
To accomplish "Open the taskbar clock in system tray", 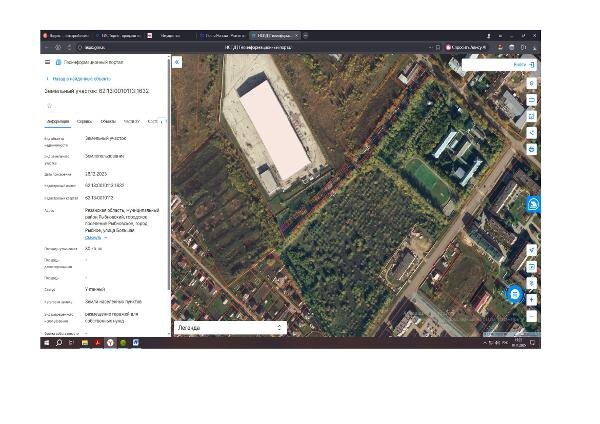I will pos(518,343).
